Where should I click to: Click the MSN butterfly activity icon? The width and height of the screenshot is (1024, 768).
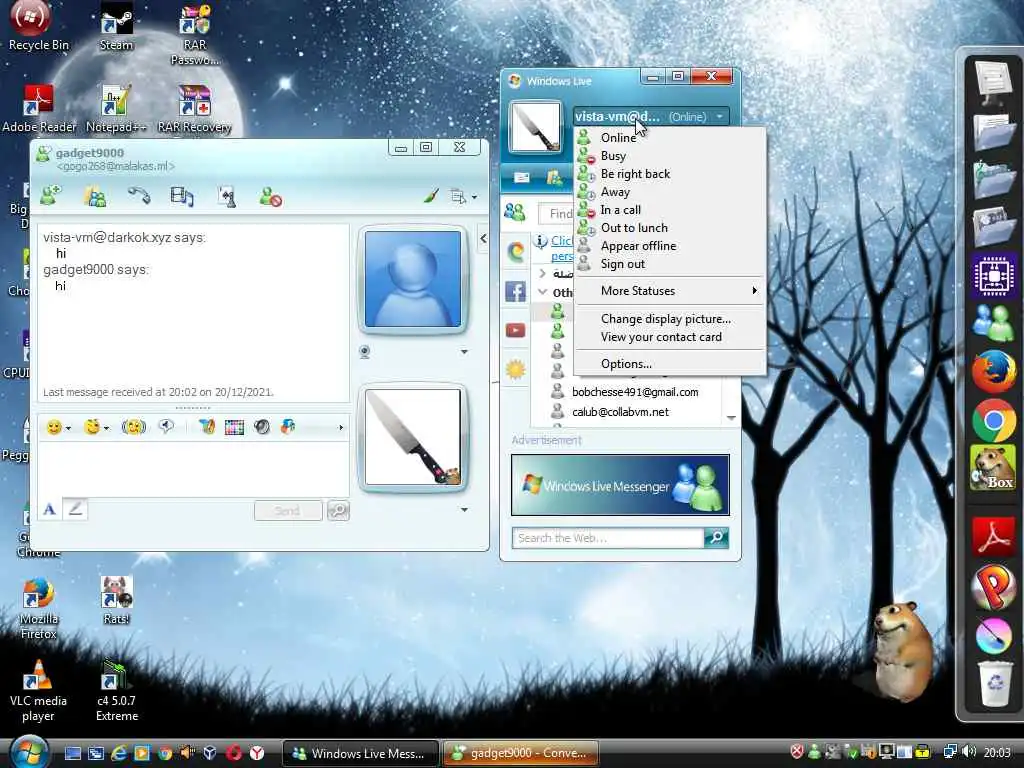click(x=288, y=427)
